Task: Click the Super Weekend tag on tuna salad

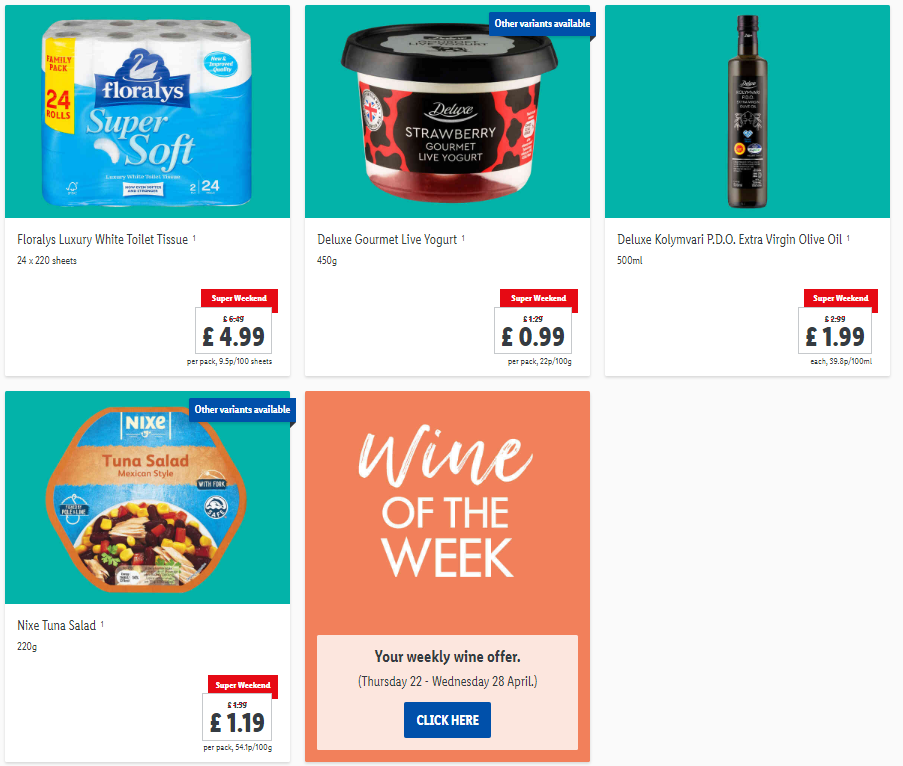Action: pyautogui.click(x=242, y=685)
